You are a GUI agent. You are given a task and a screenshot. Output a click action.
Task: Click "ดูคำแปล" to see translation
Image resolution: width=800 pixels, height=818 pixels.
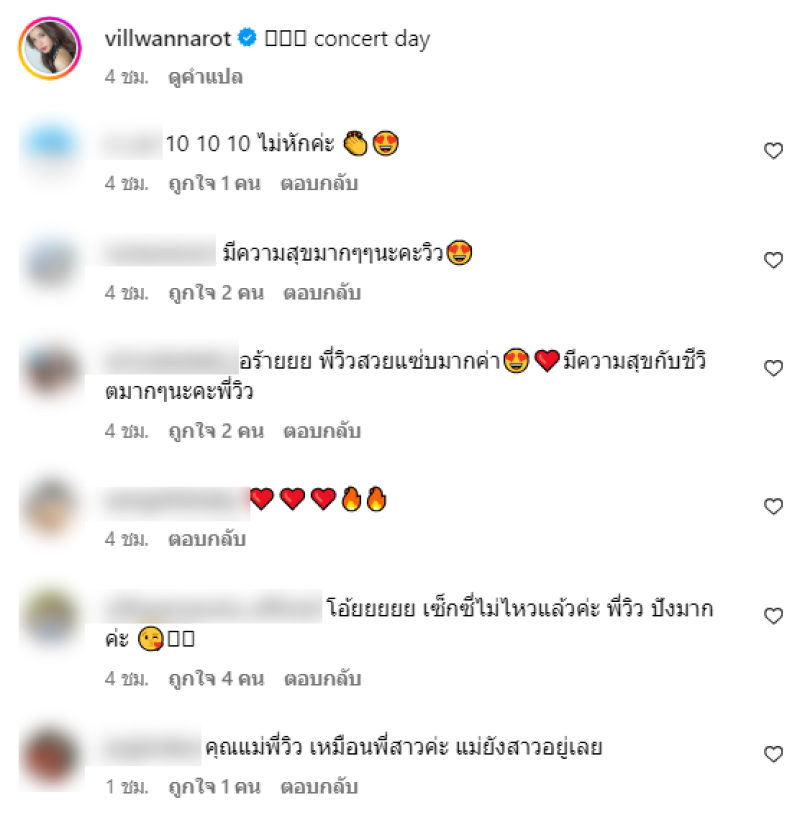coord(205,77)
